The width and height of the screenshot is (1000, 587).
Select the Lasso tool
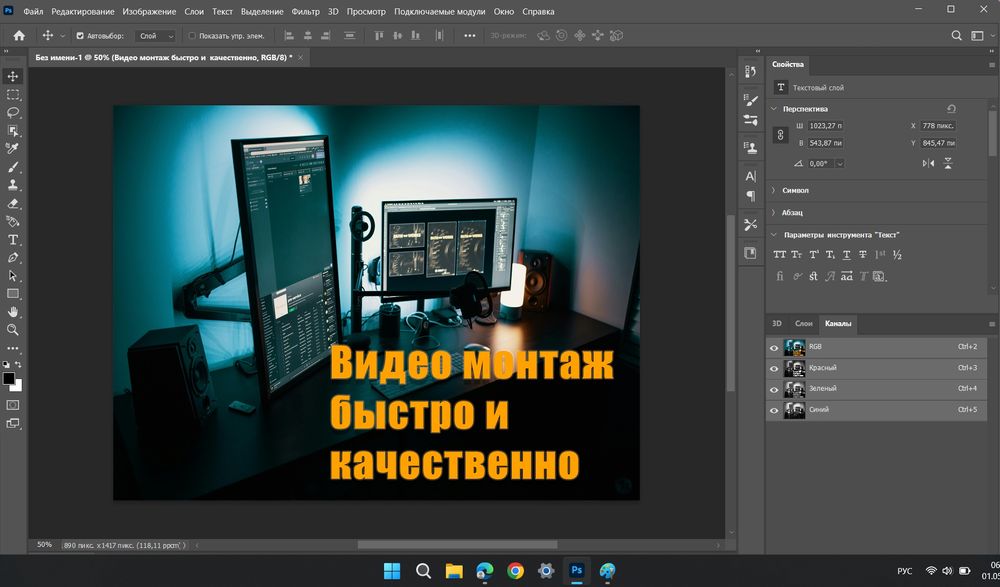[x=13, y=113]
